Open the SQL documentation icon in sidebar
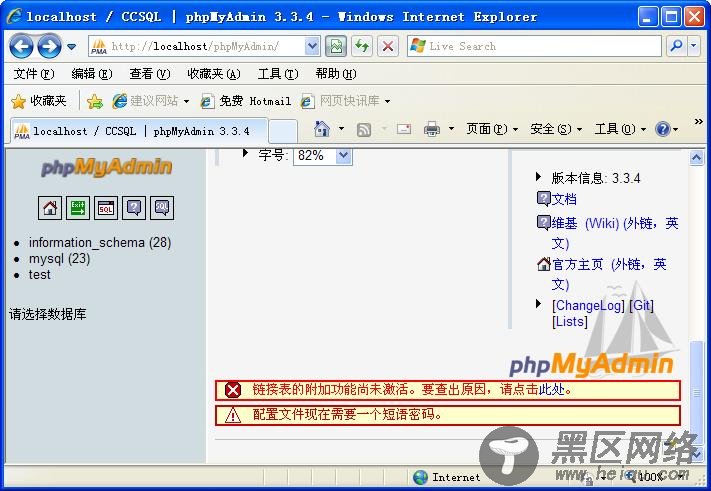The width and height of the screenshot is (711, 491). tap(162, 208)
